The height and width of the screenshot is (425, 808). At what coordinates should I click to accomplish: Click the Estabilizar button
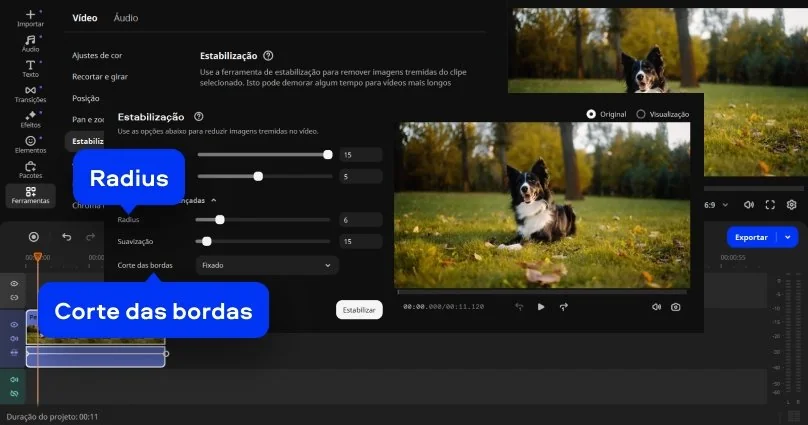pyautogui.click(x=359, y=310)
